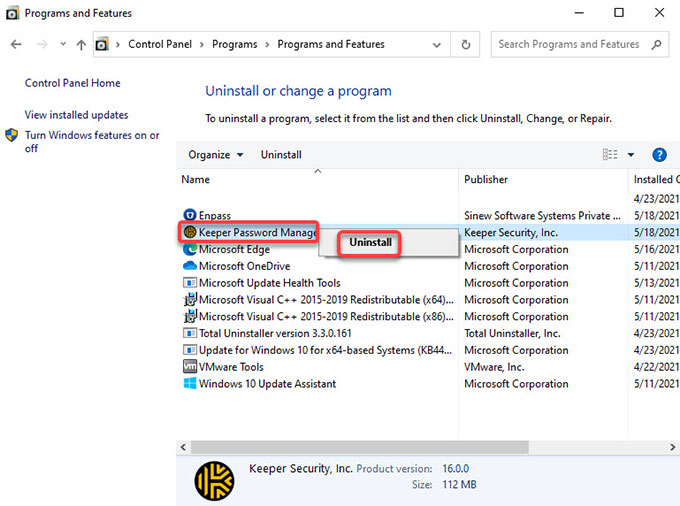Click the Forward navigation arrow
The width and height of the screenshot is (680, 506).
[42, 44]
